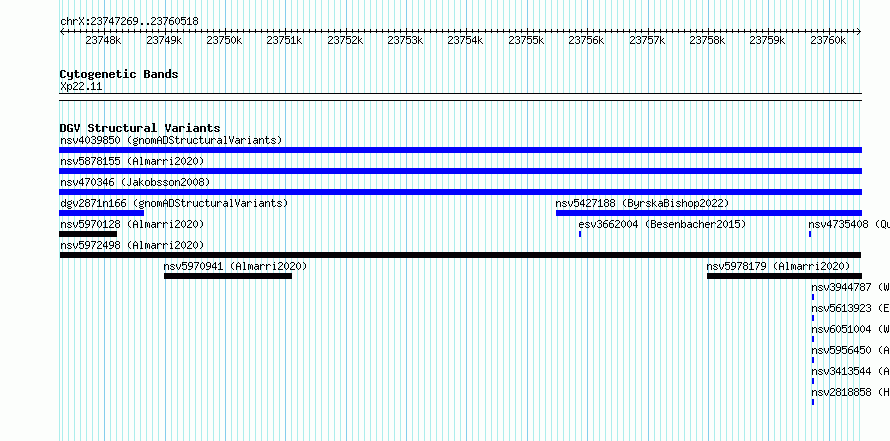Click the 23758k ruler tick label
This screenshot has height=441, width=890.
[x=707, y=40]
